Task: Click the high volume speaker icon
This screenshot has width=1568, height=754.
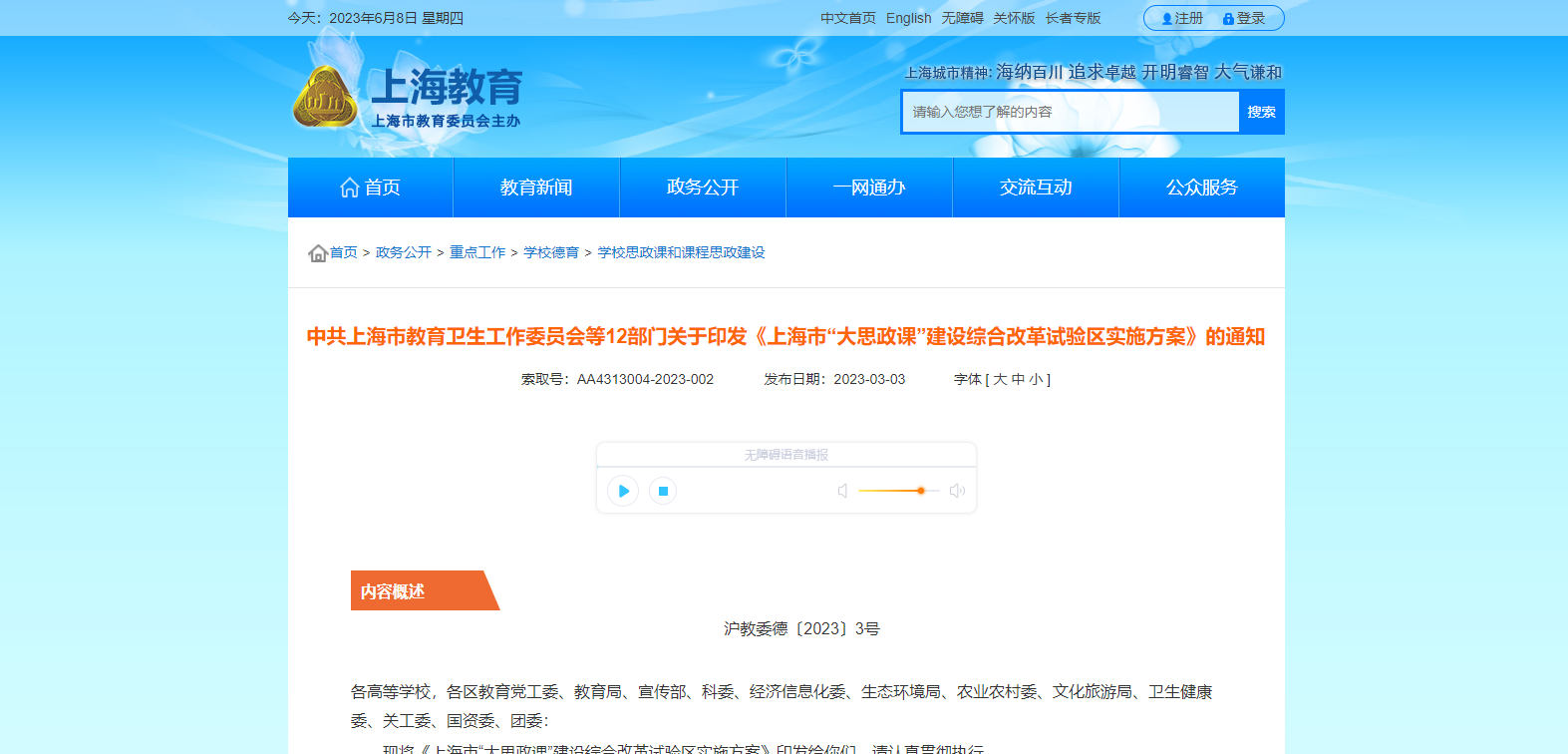Action: 957,491
